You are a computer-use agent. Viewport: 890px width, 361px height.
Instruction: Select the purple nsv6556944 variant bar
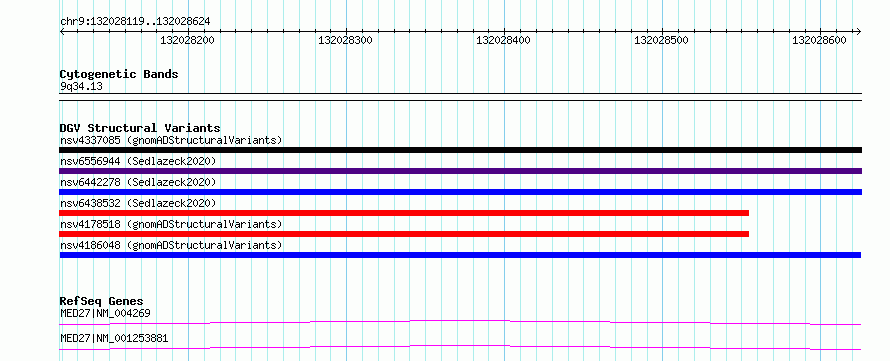click(x=460, y=171)
